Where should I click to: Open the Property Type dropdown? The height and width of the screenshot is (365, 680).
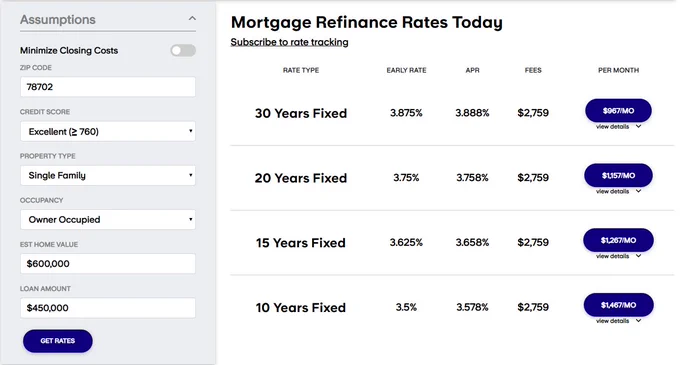108,176
